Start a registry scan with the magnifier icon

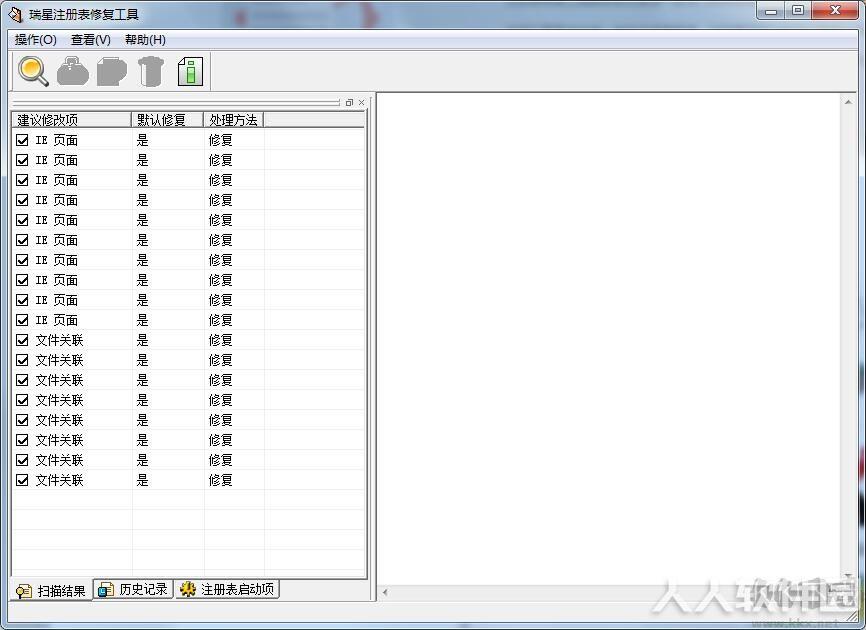click(x=33, y=71)
